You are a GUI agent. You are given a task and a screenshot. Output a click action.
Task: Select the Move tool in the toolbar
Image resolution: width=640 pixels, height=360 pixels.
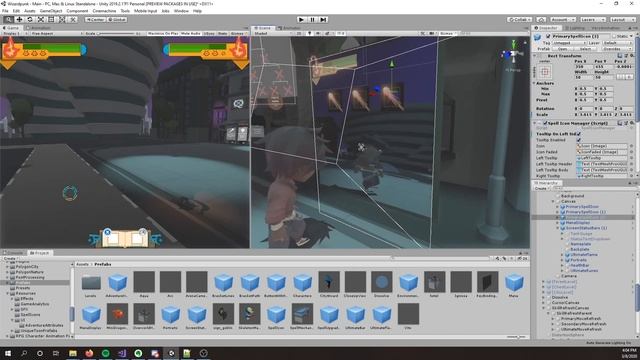coord(19,19)
